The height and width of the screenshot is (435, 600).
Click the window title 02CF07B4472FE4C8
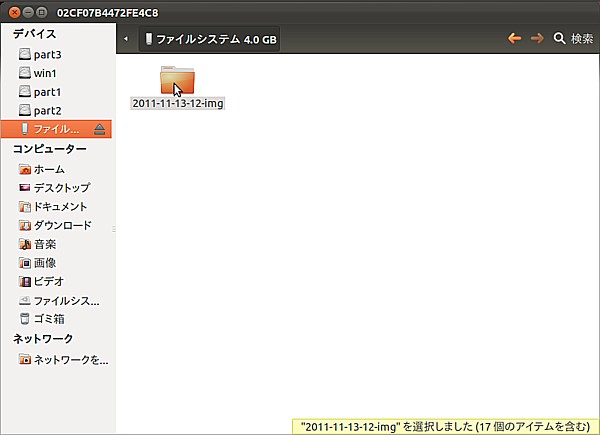pos(107,13)
